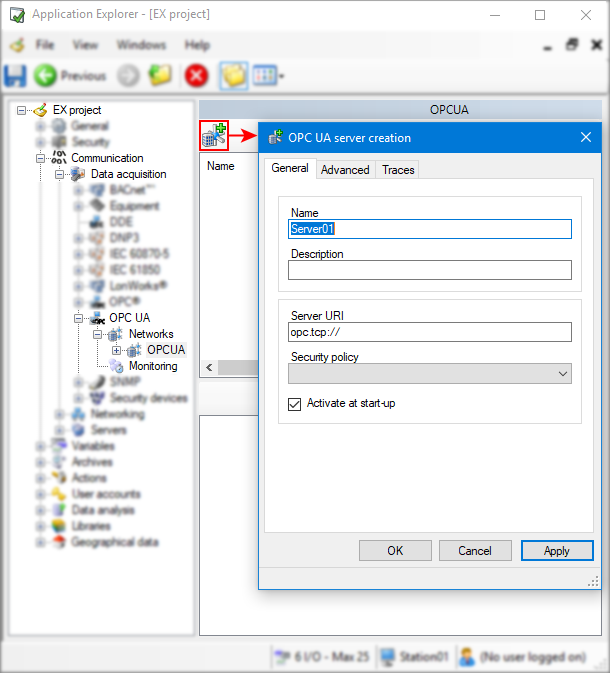
Task: Click the Server URI input field
Action: click(429, 332)
